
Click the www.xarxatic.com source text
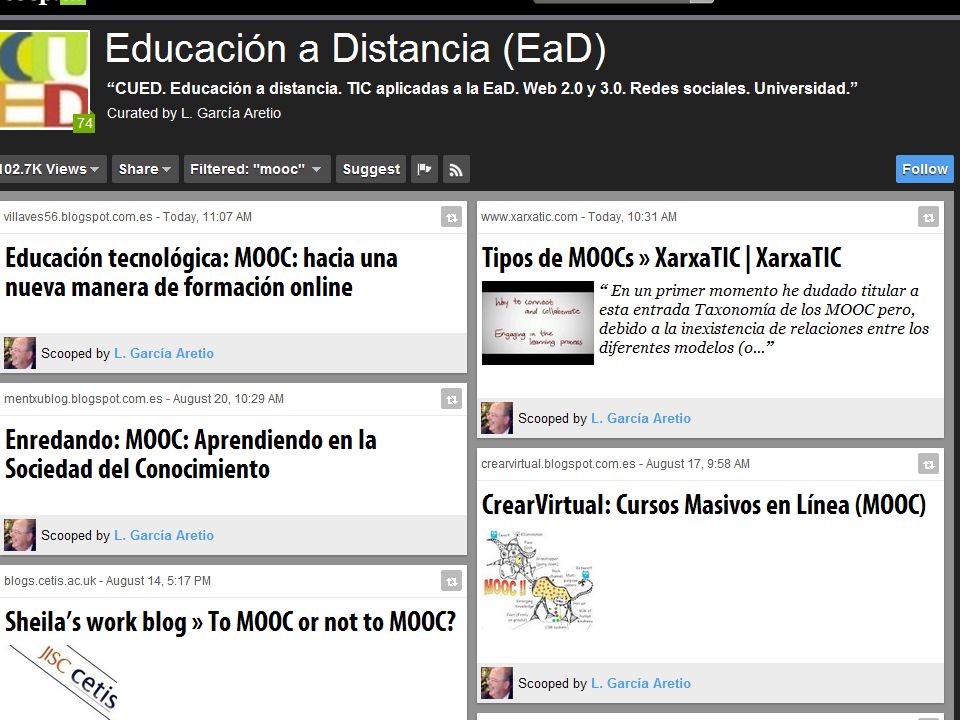[x=529, y=217]
